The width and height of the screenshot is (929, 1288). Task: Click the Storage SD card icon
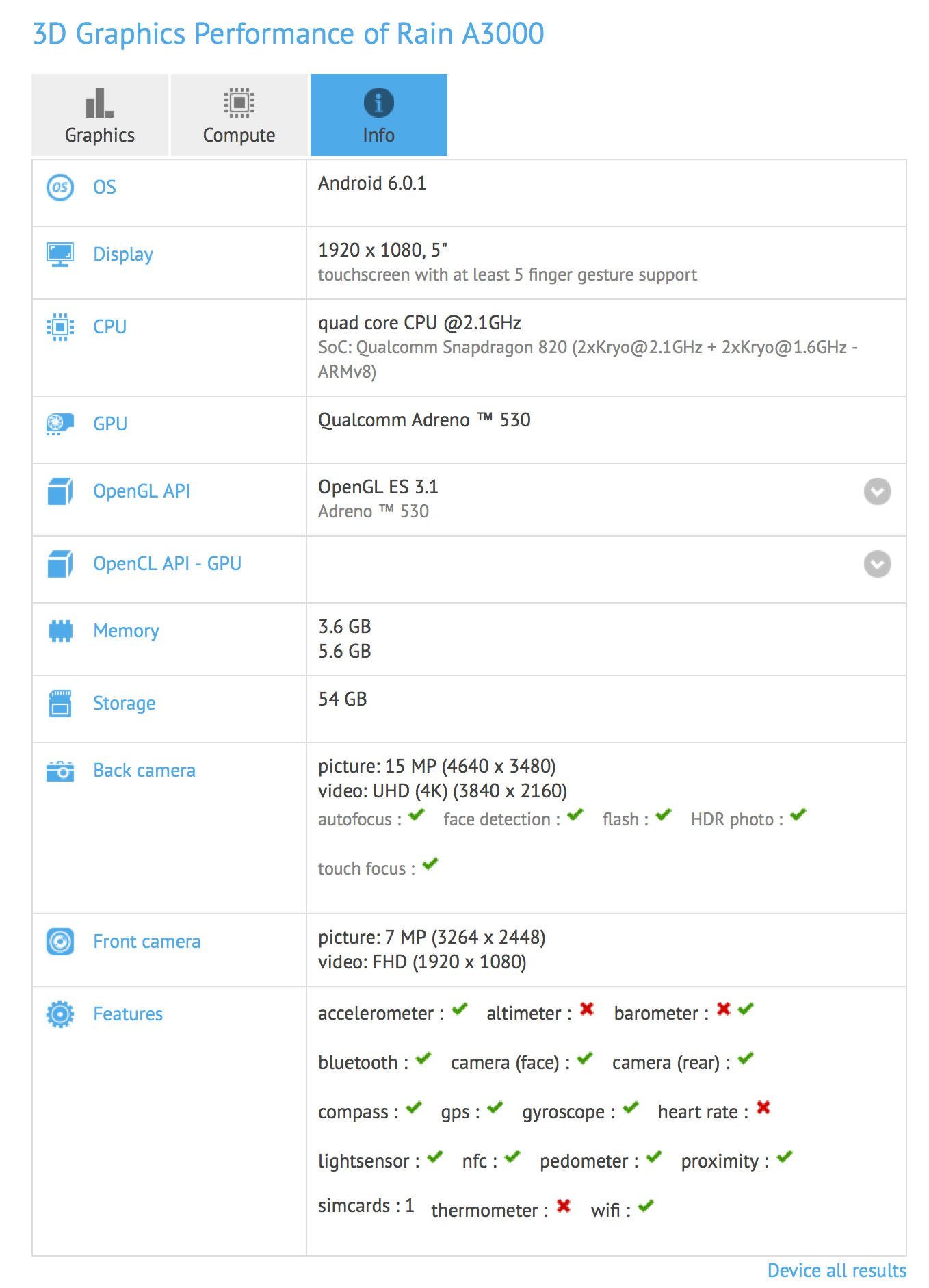pos(60,704)
